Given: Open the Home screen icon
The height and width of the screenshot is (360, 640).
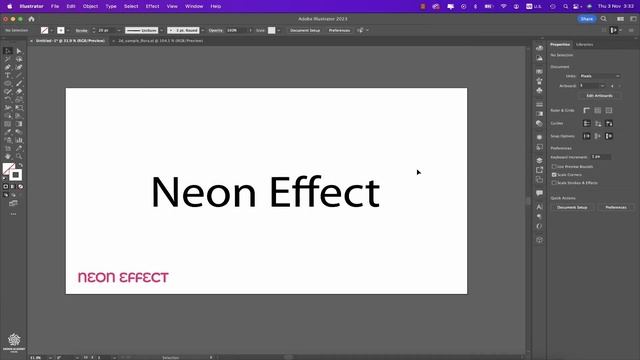Looking at the screenshot, I should 31,19.
